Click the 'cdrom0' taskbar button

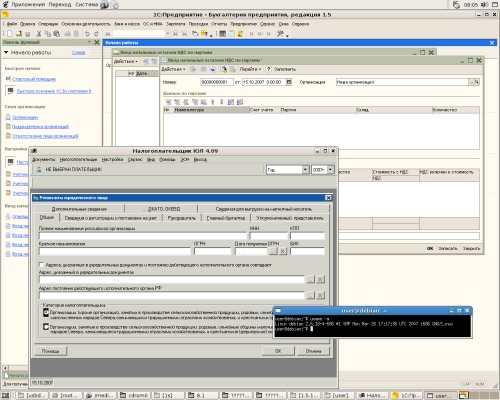[134, 395]
